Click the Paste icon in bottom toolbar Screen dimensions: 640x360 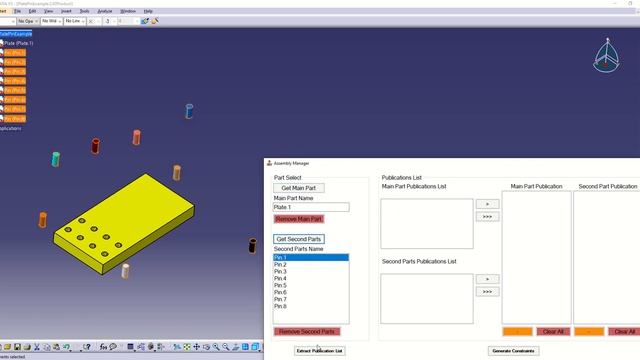[56, 347]
